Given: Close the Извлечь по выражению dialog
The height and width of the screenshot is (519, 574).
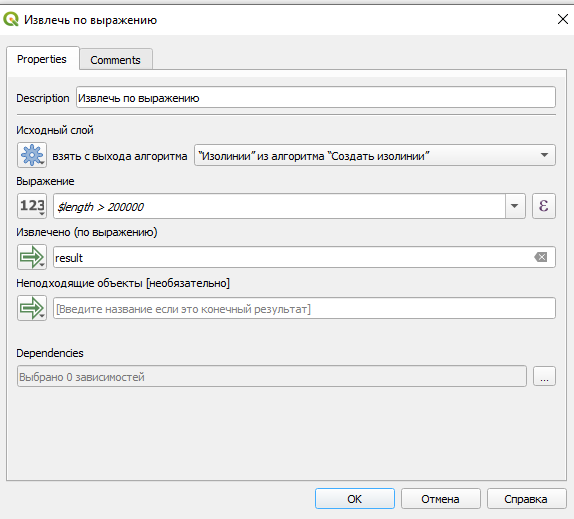Looking at the screenshot, I should click(563, 19).
